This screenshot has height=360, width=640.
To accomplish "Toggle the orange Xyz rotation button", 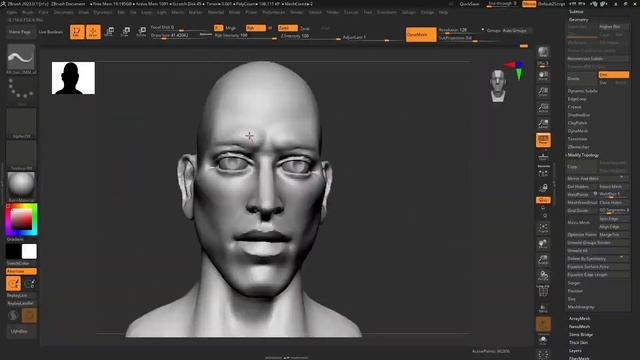I will click(543, 200).
